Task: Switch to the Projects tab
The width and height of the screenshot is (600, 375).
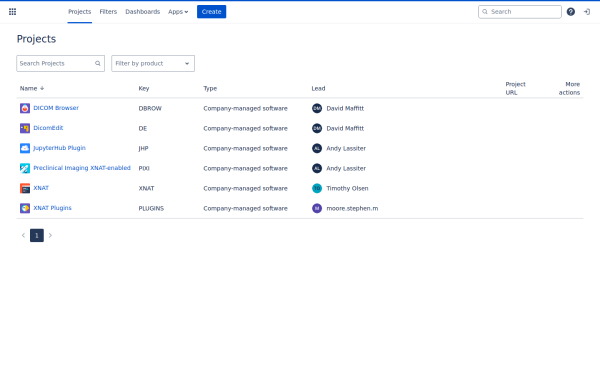Action: tap(80, 12)
